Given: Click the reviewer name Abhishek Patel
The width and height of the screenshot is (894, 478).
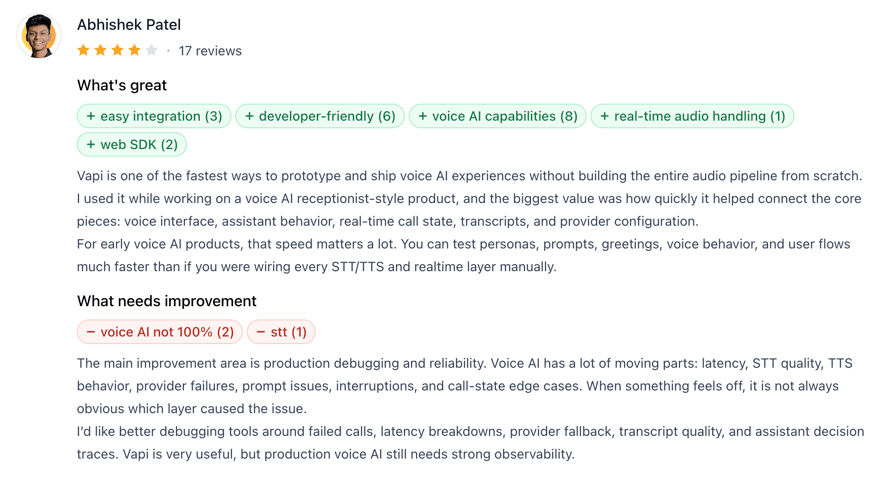Looking at the screenshot, I should [x=129, y=25].
